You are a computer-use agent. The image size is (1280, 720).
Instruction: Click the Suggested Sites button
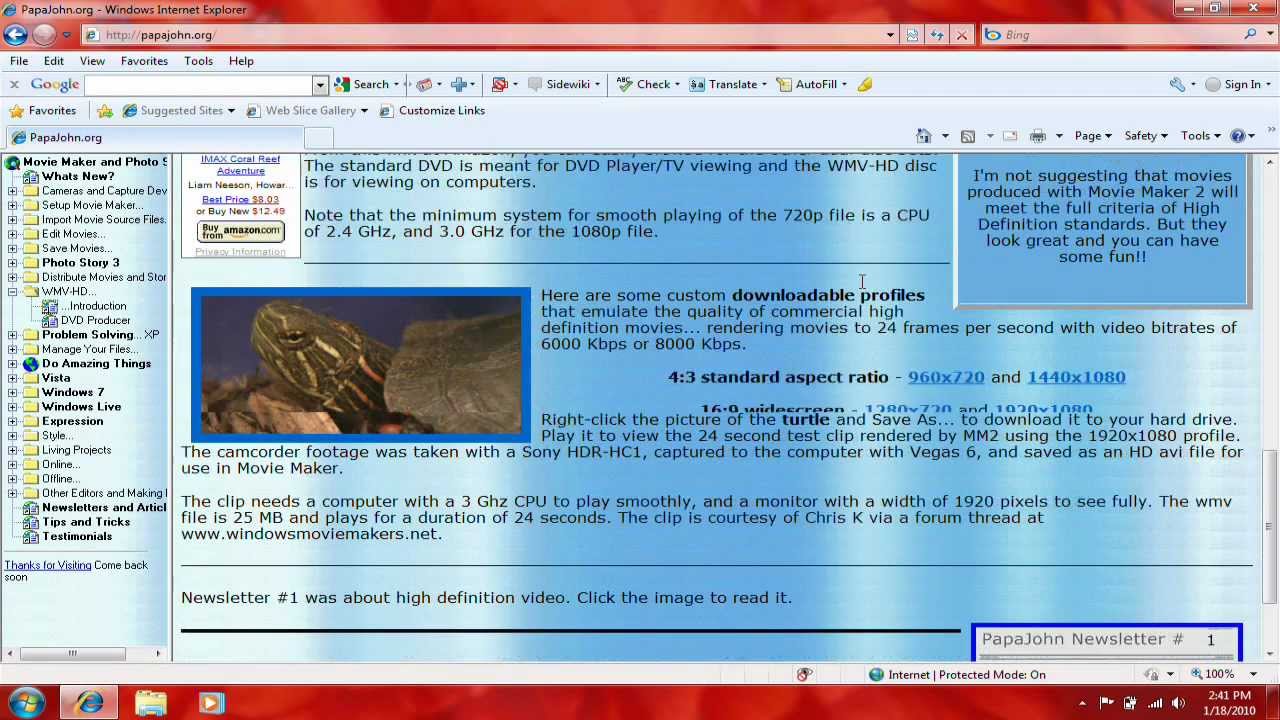pos(179,111)
